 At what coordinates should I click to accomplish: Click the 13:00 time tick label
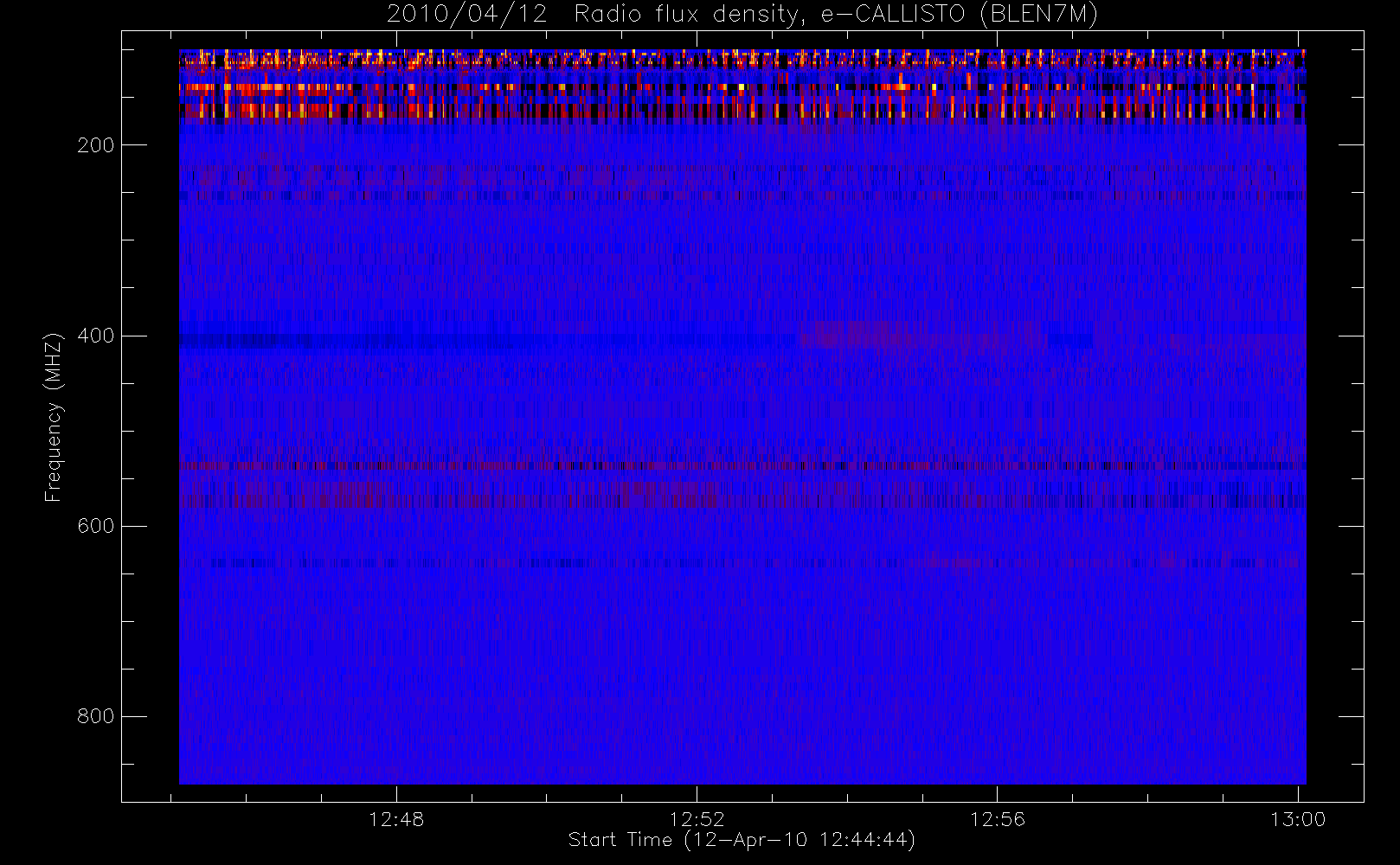coord(1298,819)
